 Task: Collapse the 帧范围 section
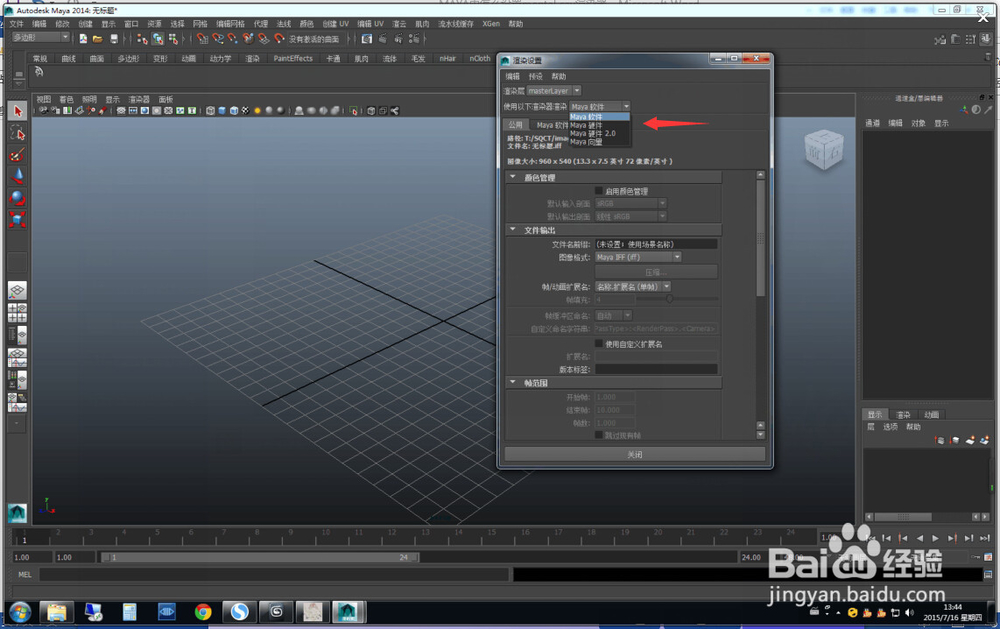click(513, 383)
